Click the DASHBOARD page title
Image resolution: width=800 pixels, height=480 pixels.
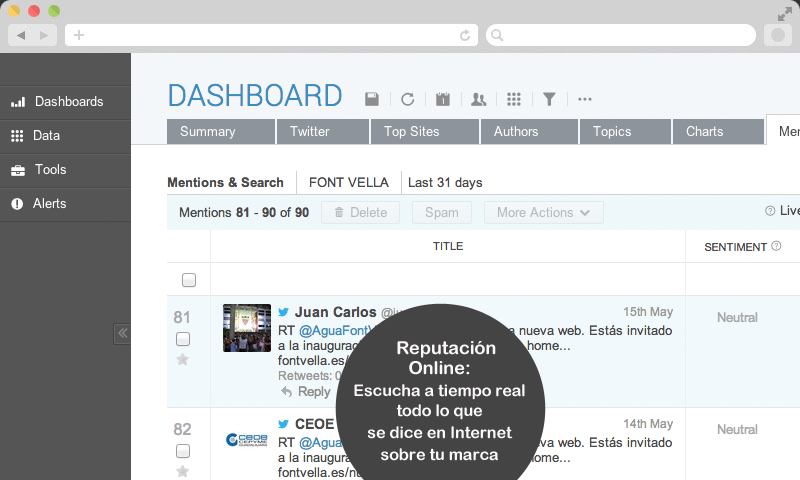(255, 95)
